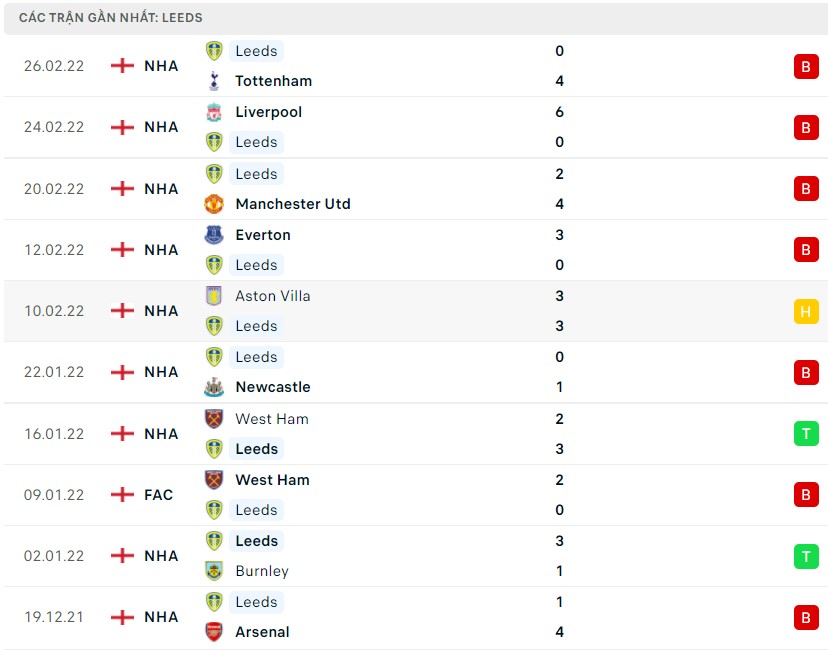
Task: Click the Newcastle club crest icon
Action: pos(214,387)
